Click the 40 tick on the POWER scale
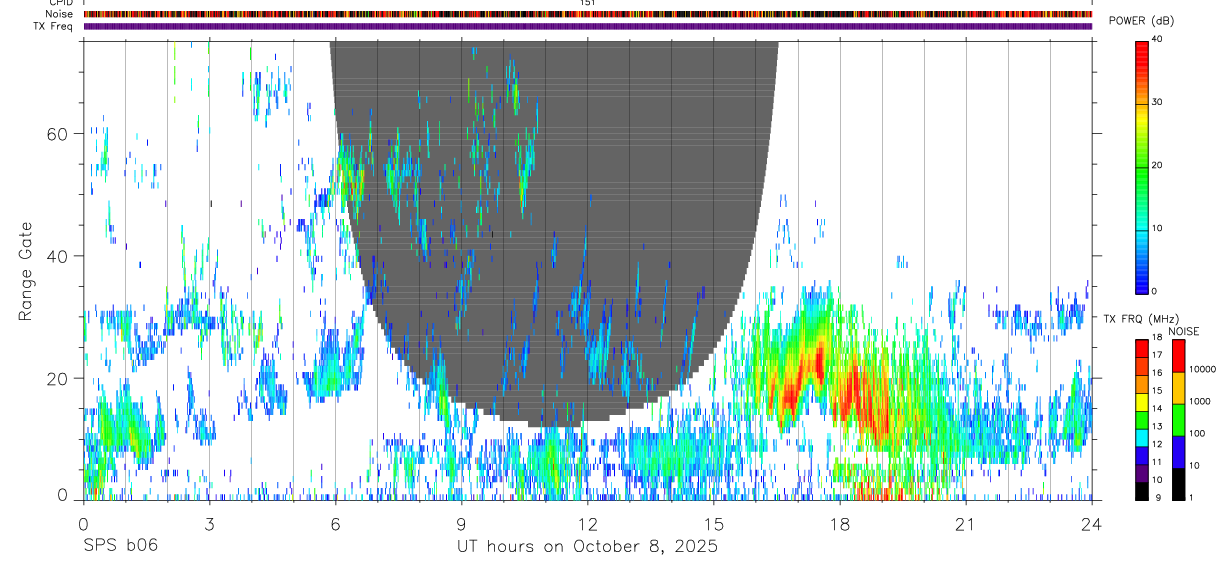The height and width of the screenshot is (567, 1228). 1159,40
